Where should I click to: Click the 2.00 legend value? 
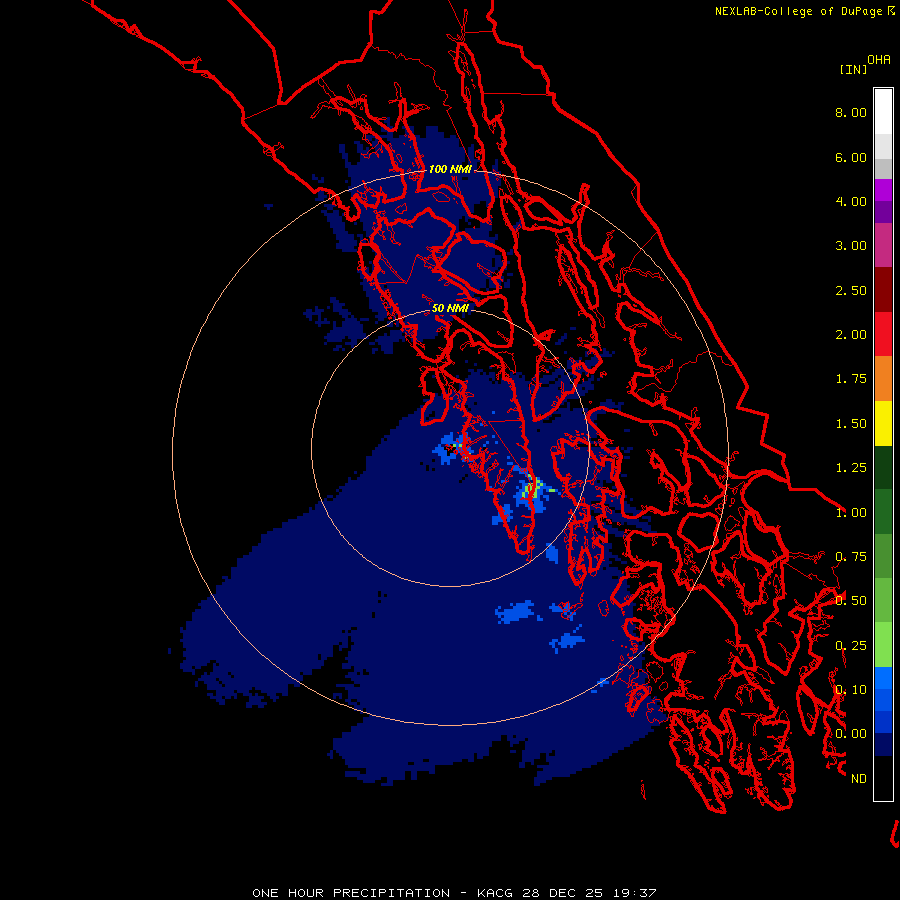point(851,335)
